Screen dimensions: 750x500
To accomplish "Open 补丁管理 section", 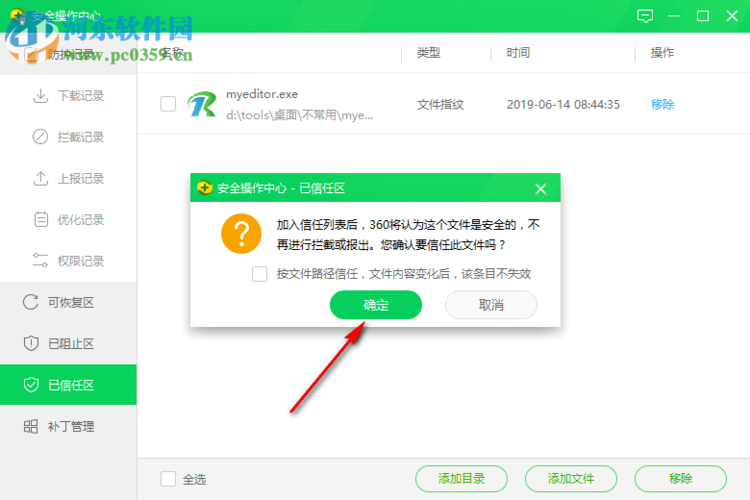I will click(68, 426).
